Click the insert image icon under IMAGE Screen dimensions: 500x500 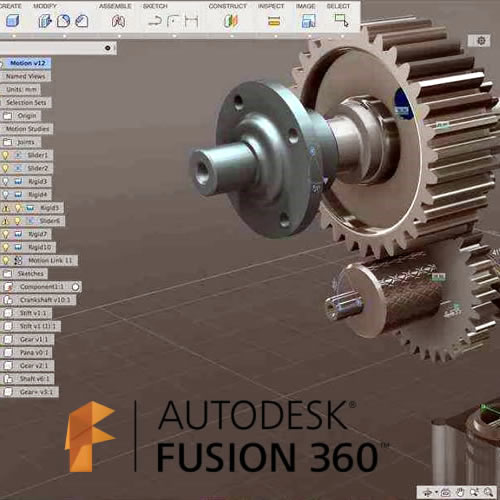[x=308, y=21]
